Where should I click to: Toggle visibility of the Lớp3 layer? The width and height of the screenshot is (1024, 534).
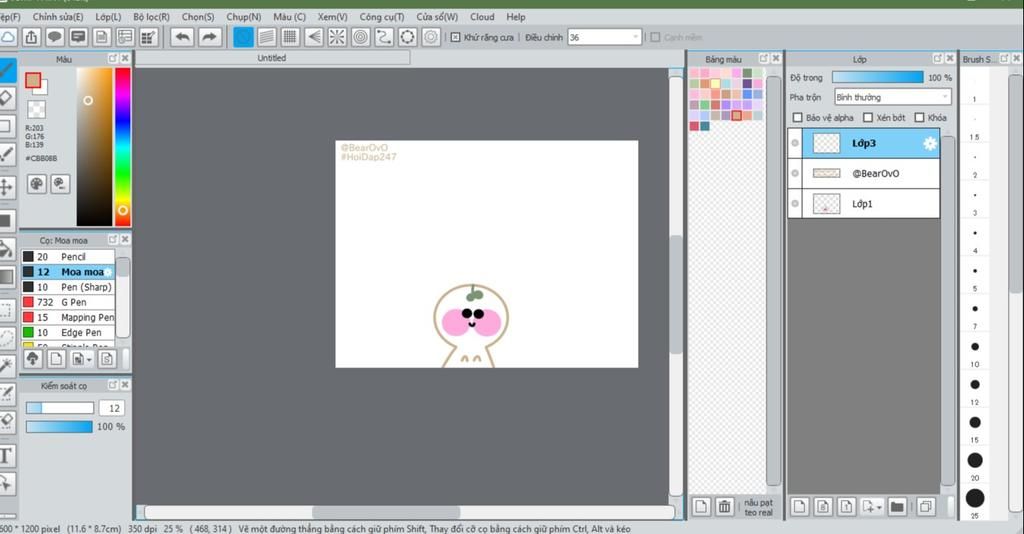click(795, 143)
